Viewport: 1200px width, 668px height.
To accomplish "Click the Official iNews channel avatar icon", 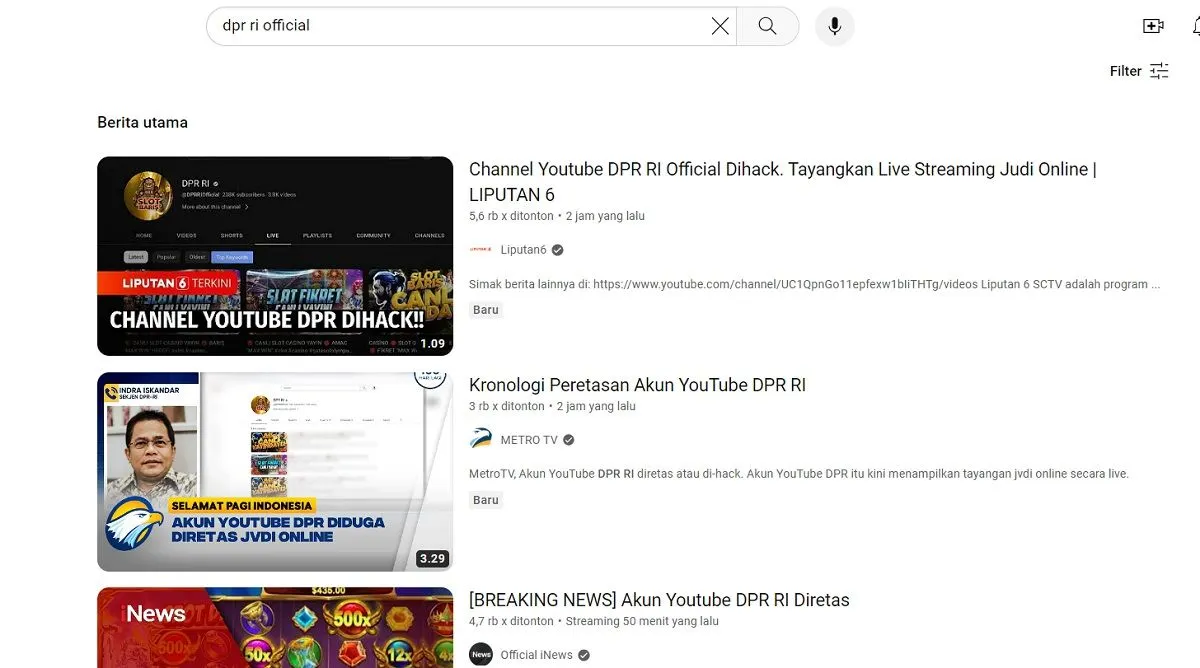I will click(x=481, y=654).
